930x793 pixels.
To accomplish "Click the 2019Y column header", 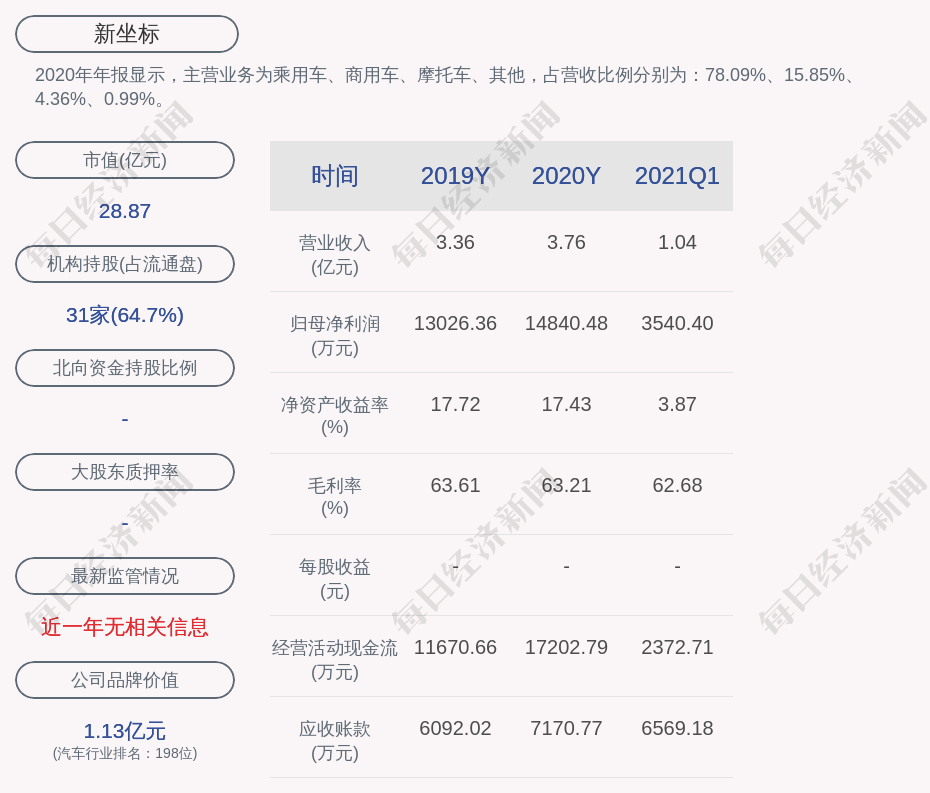I will pos(455,176).
